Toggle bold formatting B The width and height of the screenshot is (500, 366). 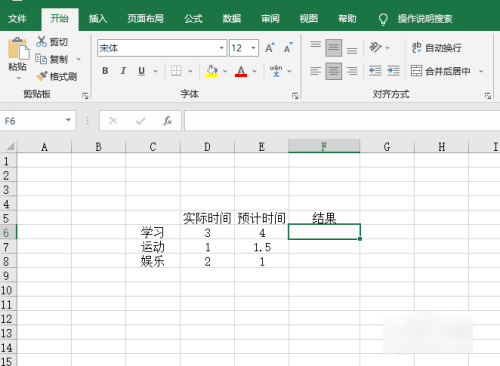tap(105, 71)
